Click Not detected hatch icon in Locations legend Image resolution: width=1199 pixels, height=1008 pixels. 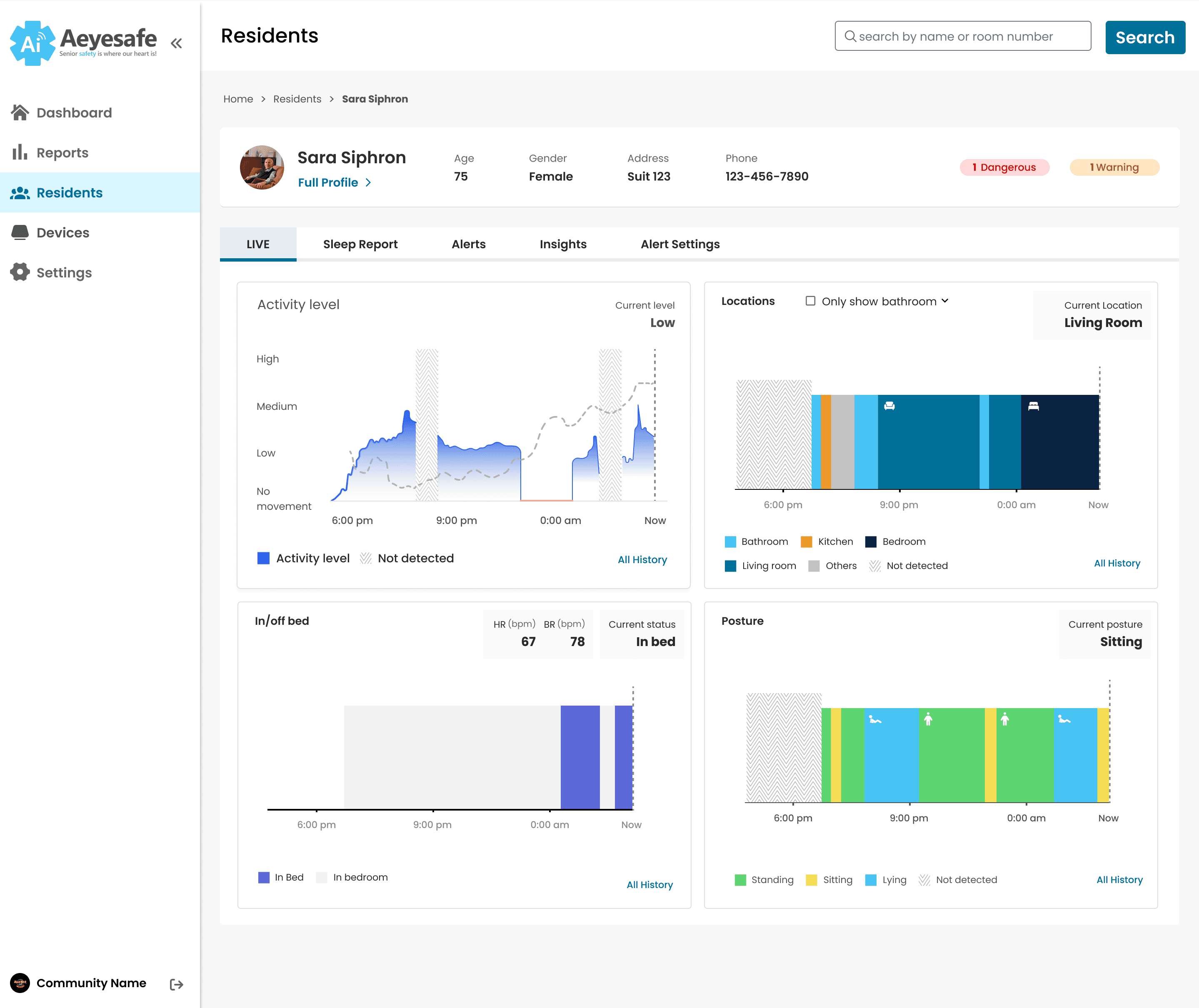(875, 566)
